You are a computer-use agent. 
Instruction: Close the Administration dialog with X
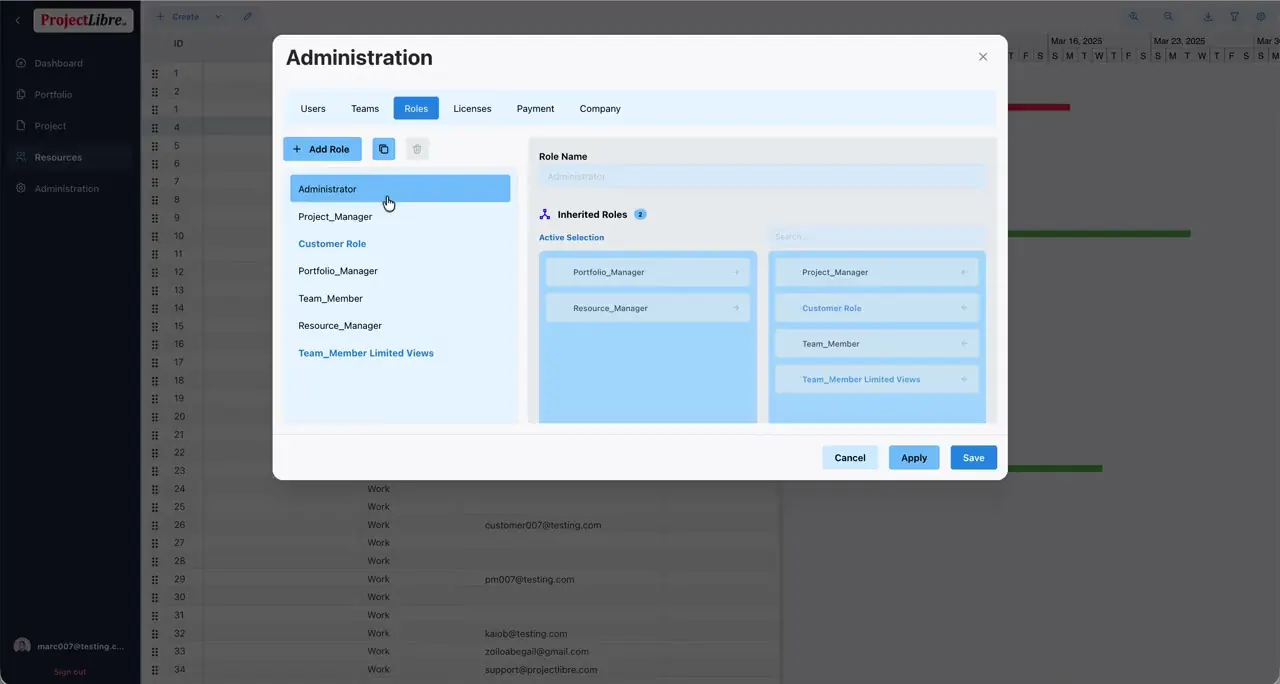983,57
